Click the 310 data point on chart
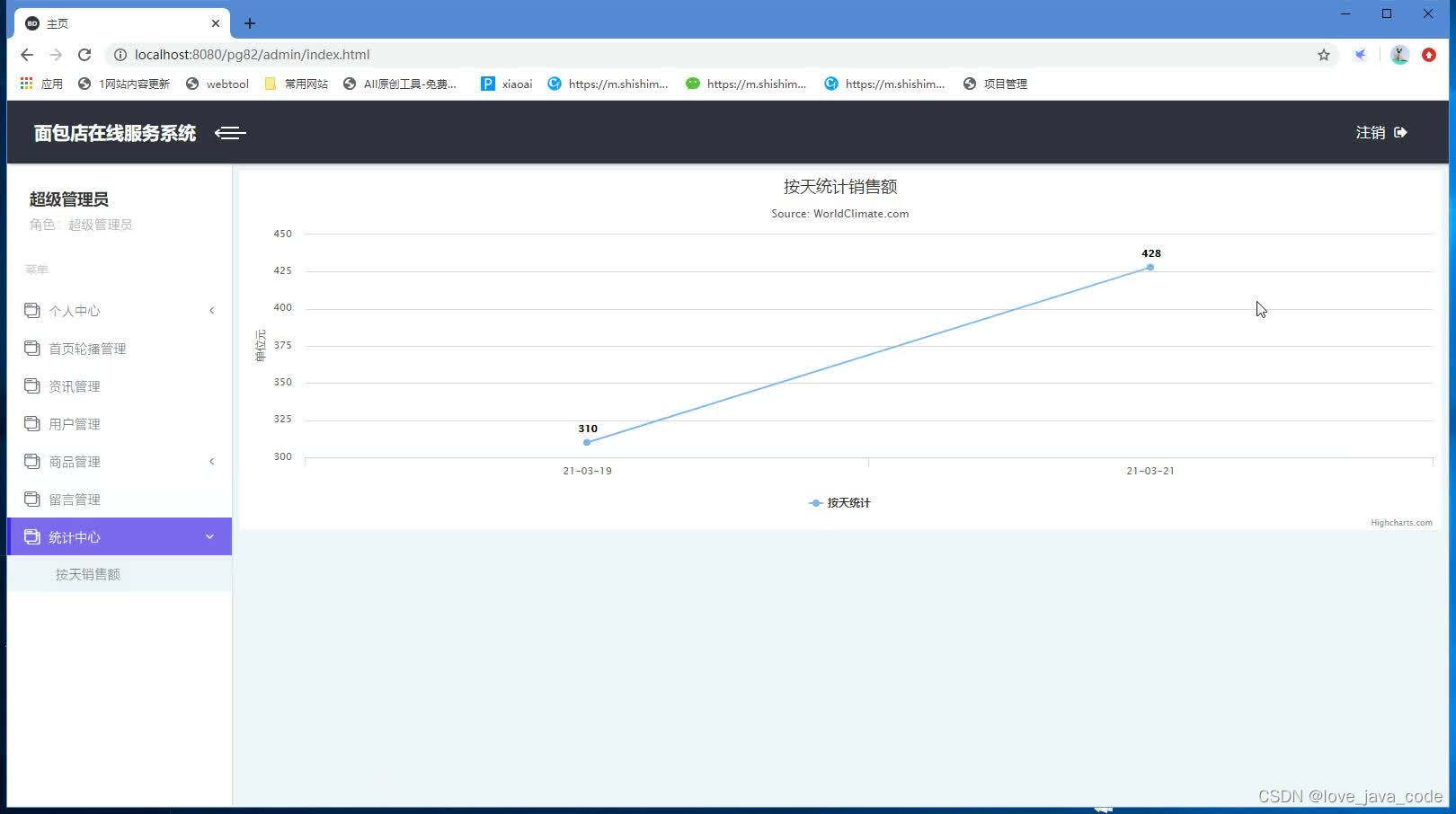The image size is (1456, 814). click(x=587, y=442)
